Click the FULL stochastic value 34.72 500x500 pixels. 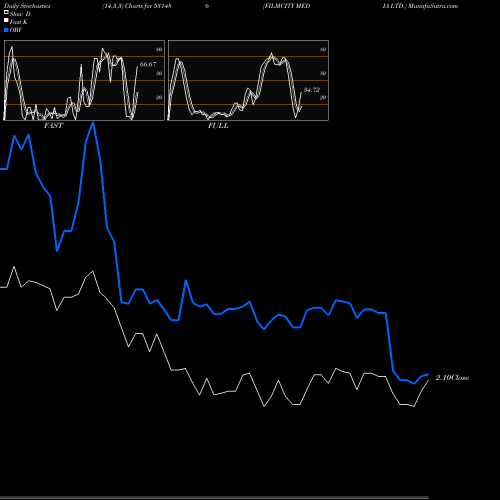[312, 90]
